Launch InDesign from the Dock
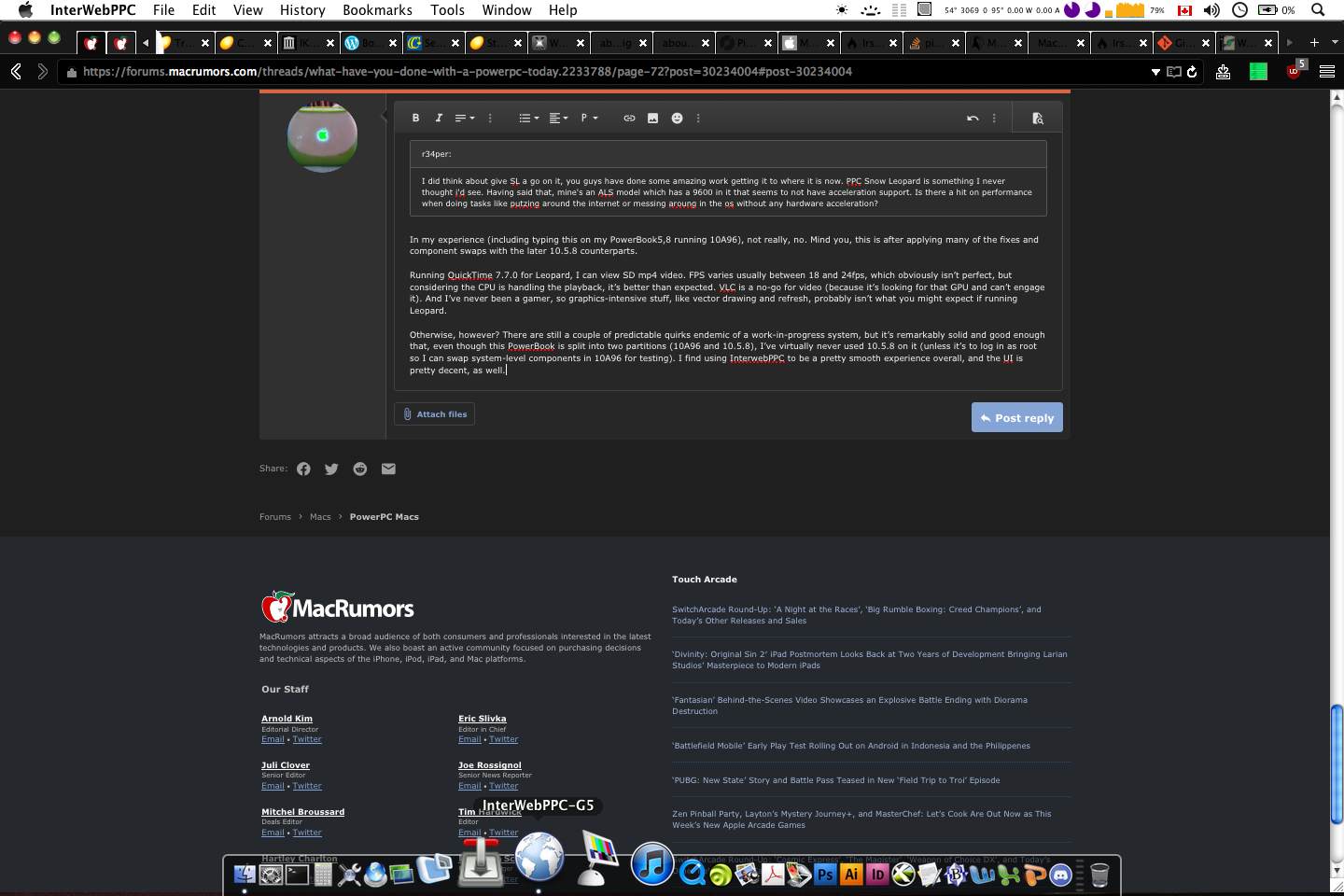Image resolution: width=1344 pixels, height=896 pixels. [877, 875]
